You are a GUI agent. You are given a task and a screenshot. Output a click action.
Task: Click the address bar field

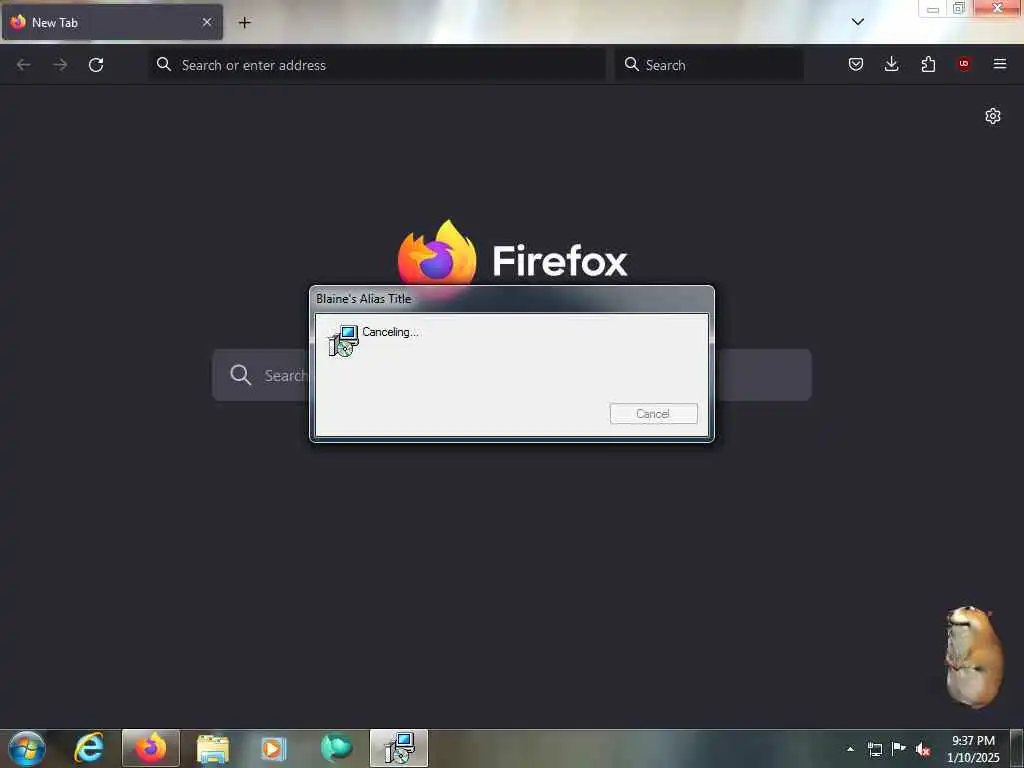point(377,65)
